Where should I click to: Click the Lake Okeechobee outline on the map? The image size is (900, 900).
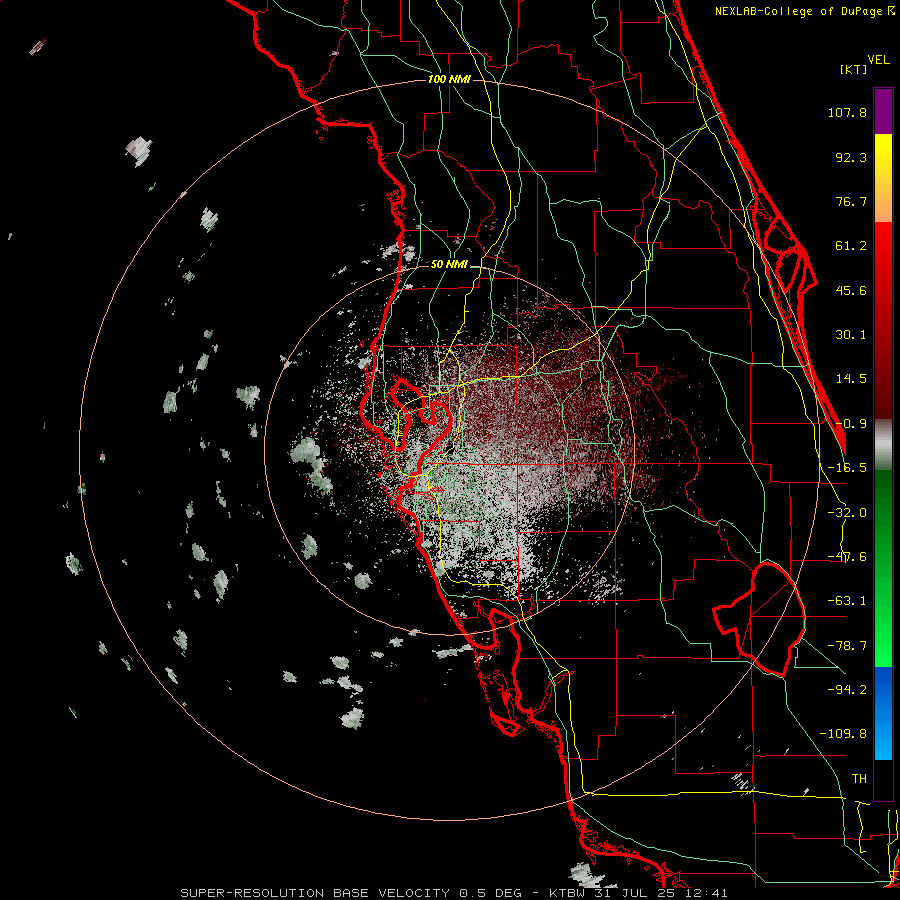click(x=759, y=619)
